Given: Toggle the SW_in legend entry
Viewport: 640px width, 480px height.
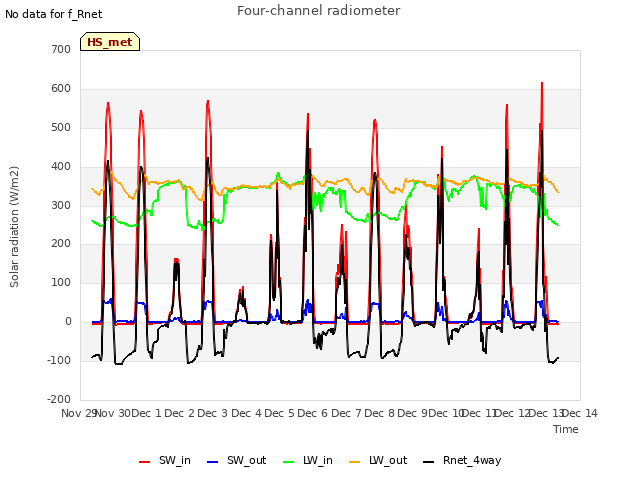Looking at the screenshot, I should [164, 460].
